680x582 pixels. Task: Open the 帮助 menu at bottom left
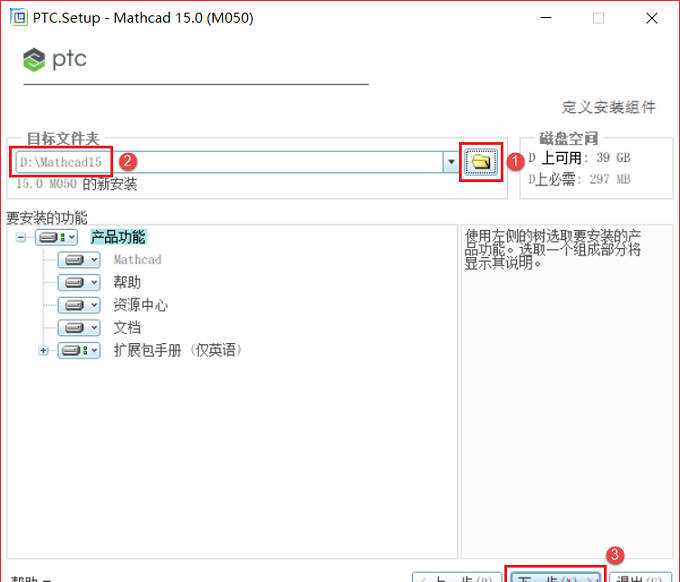coord(31,579)
